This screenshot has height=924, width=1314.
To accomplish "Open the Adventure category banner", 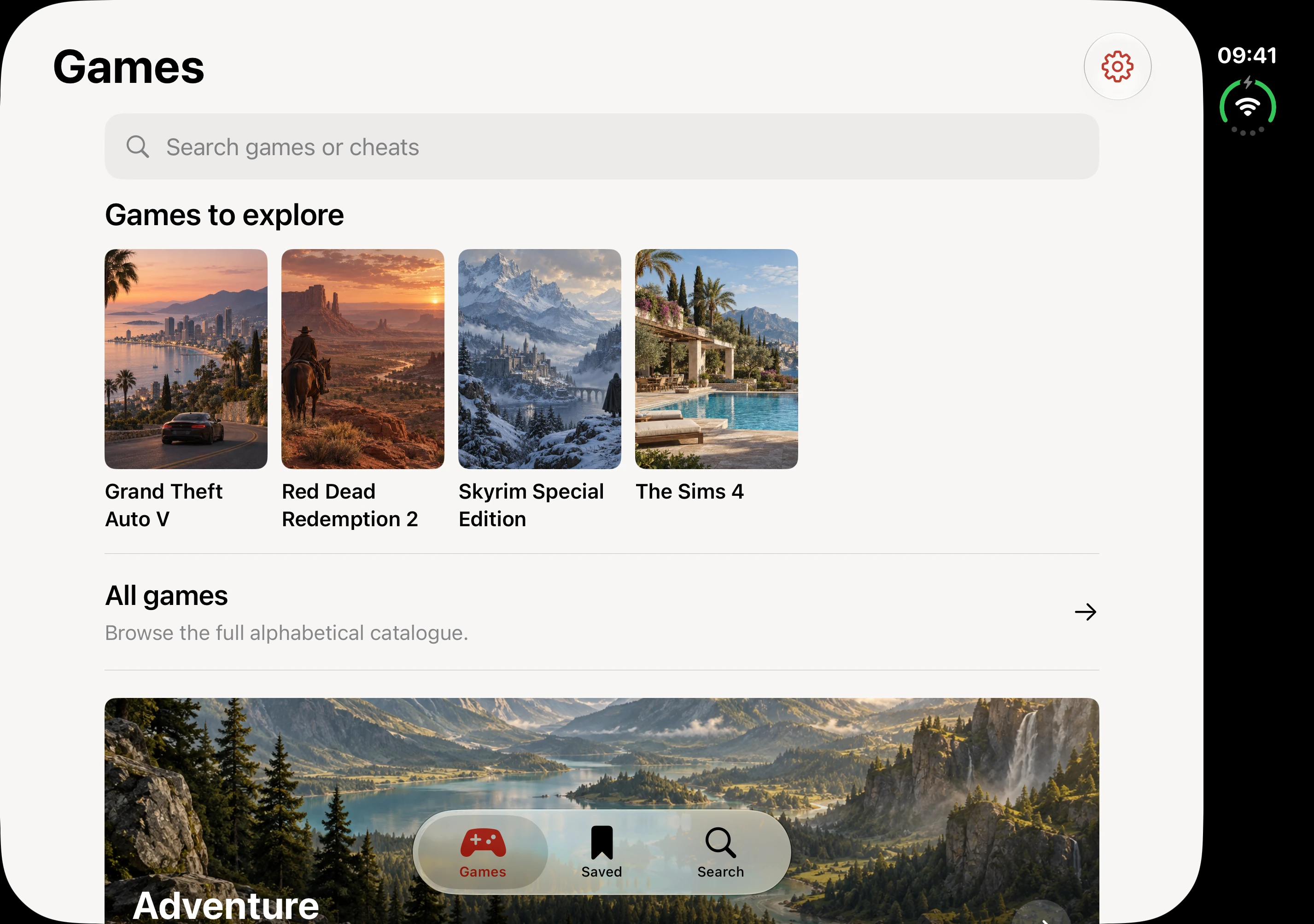I will (x=601, y=810).
